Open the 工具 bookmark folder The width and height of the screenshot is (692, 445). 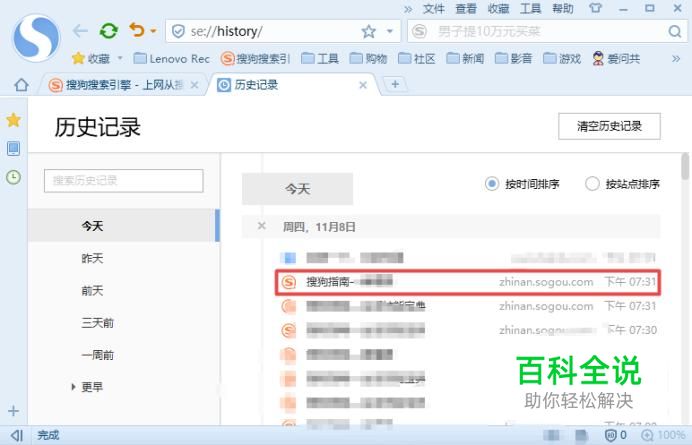(320, 58)
